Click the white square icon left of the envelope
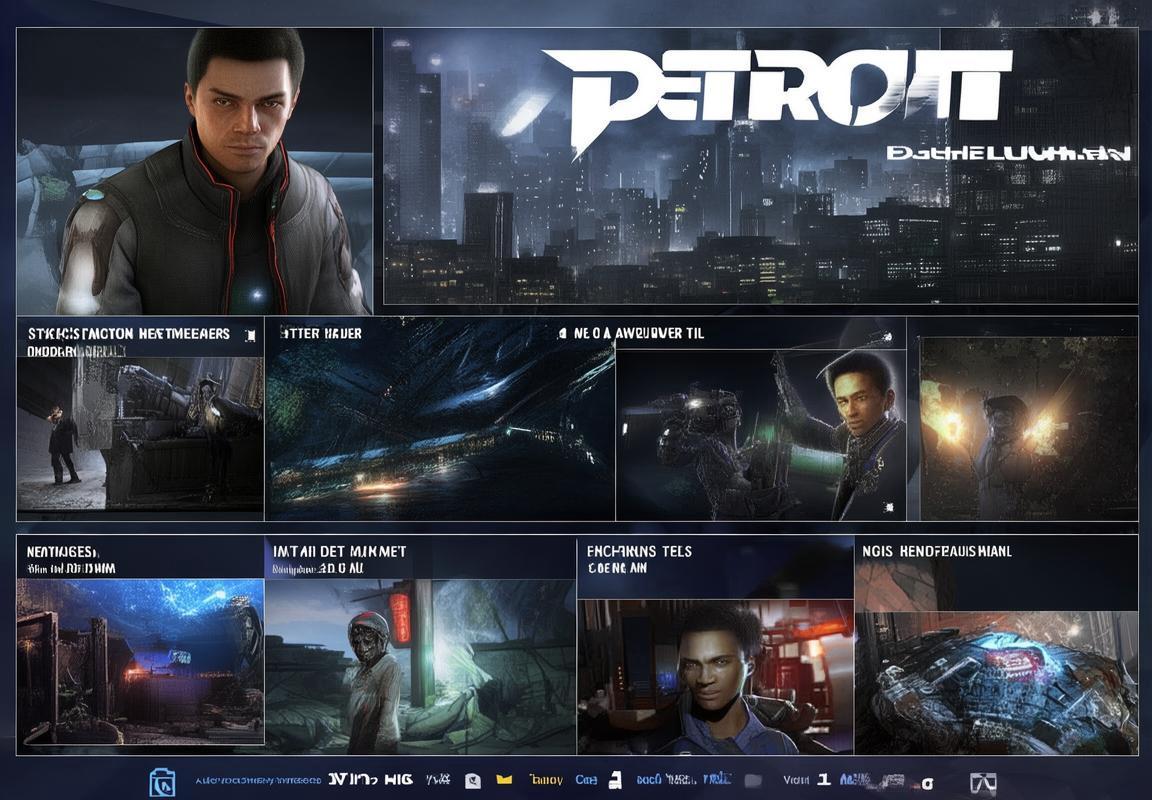Viewport: 1152px width, 800px height. [472, 781]
